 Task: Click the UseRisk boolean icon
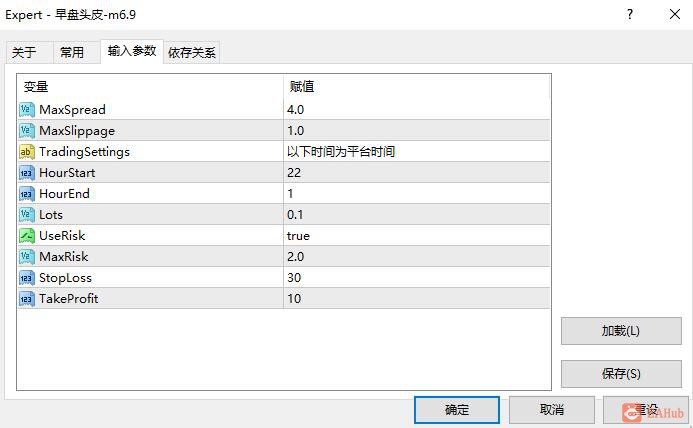(x=27, y=236)
